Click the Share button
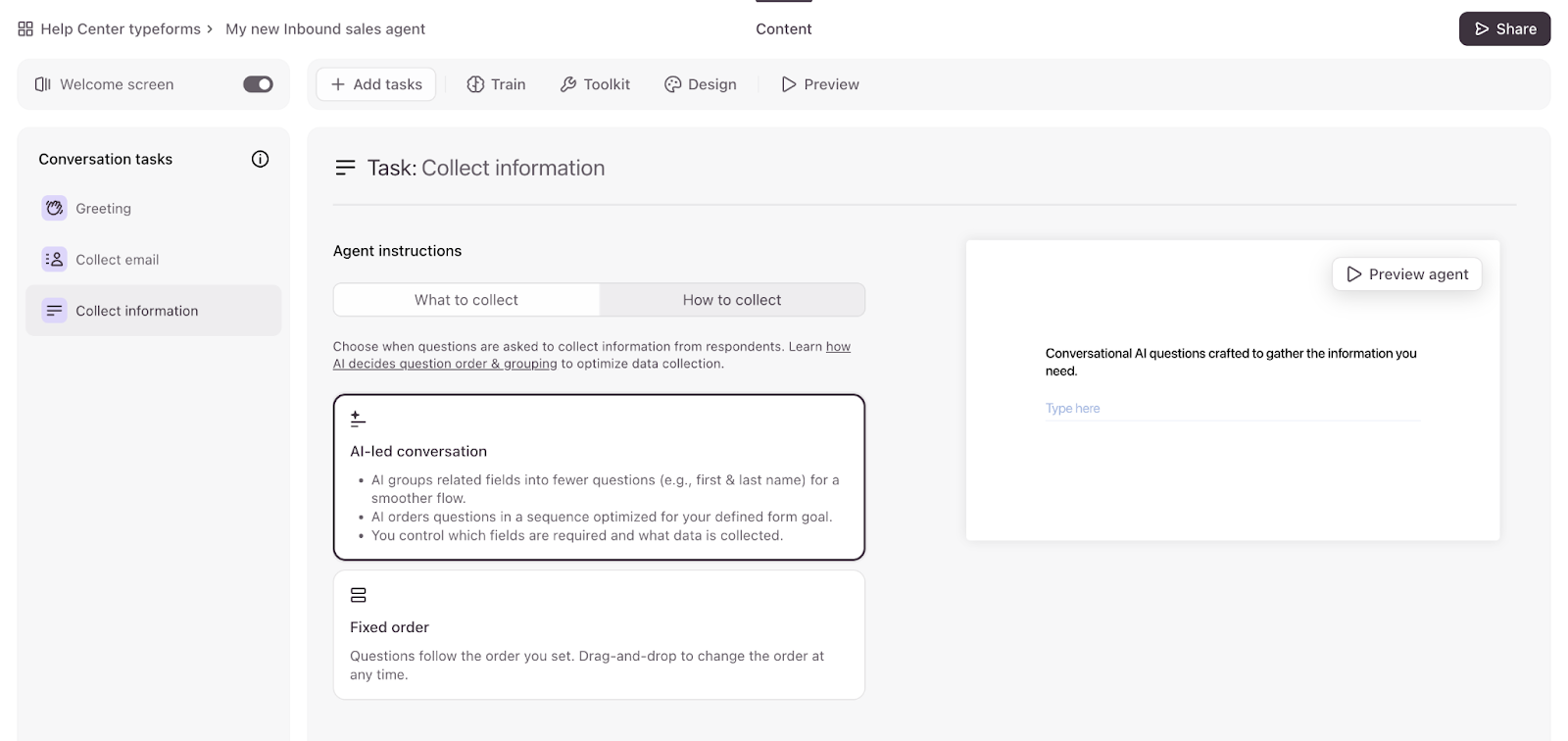The height and width of the screenshot is (741, 1568). [x=1504, y=29]
